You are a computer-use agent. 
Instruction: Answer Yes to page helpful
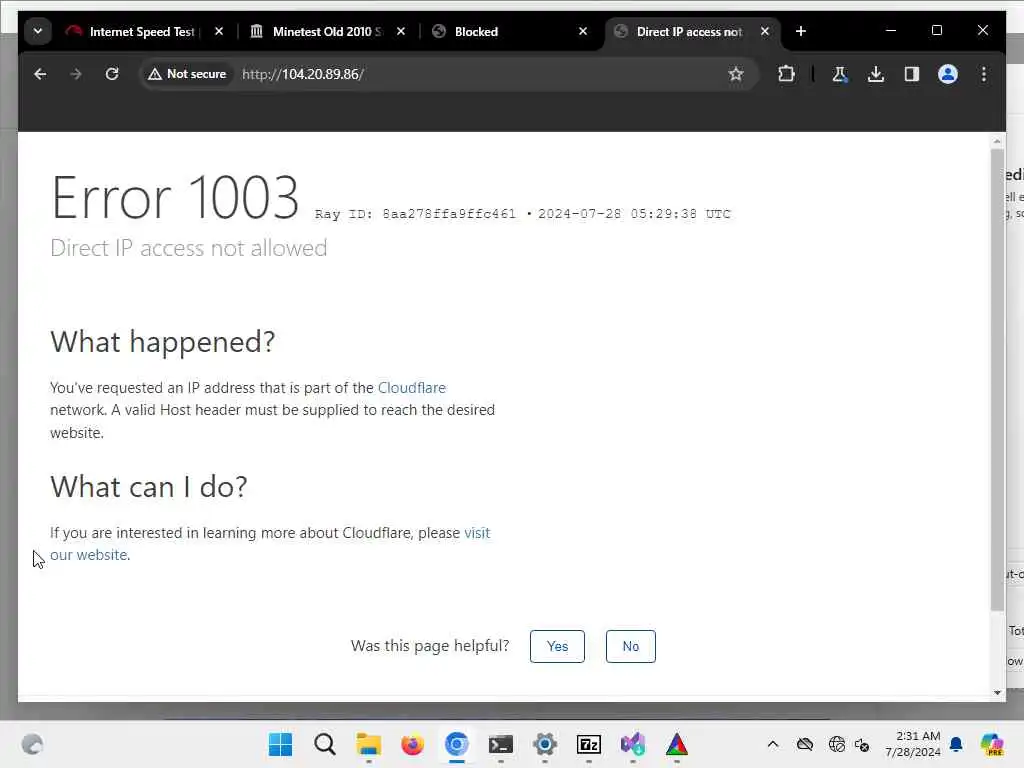click(x=557, y=646)
